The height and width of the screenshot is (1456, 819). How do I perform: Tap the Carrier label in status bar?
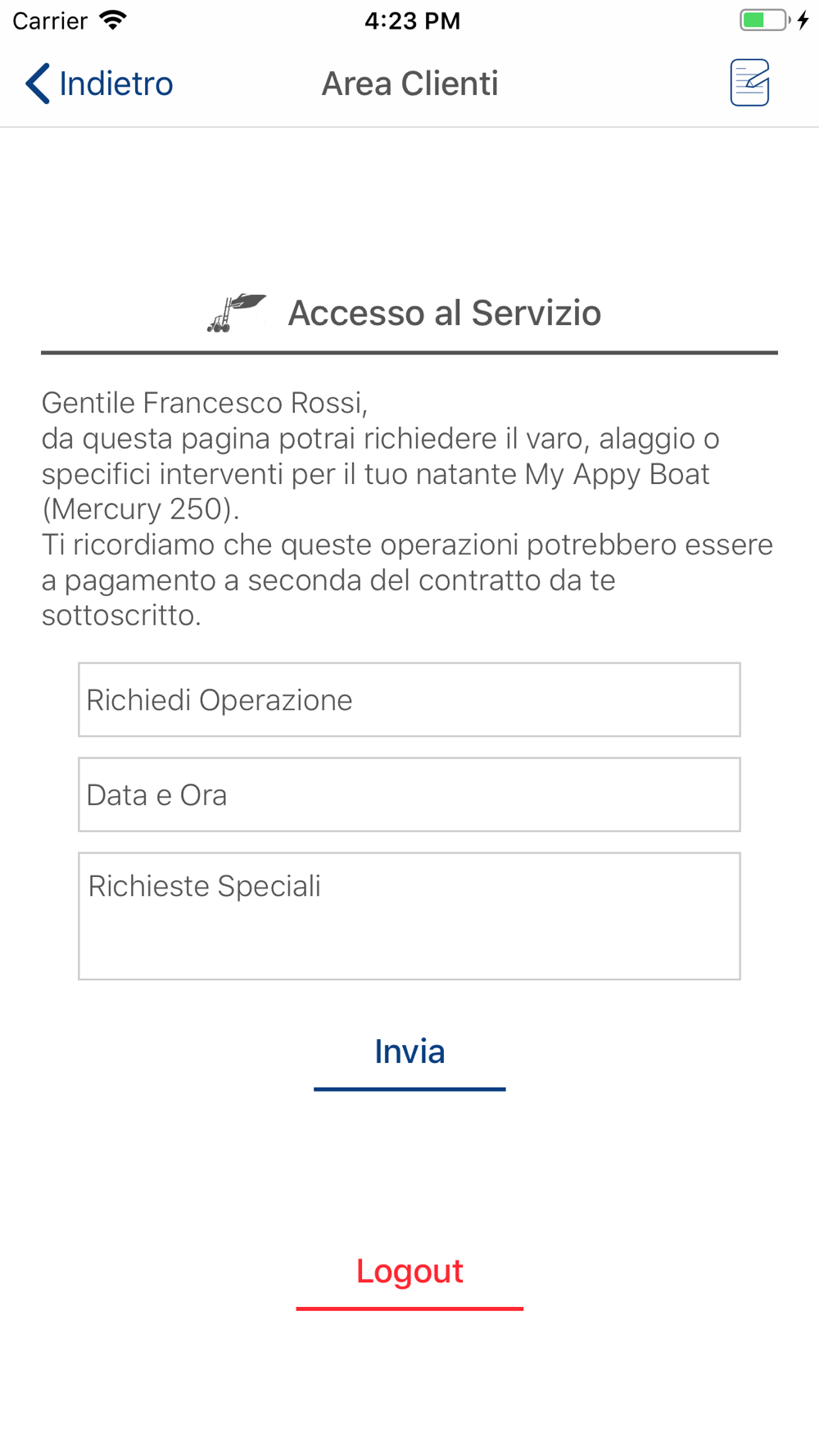pos(50,20)
